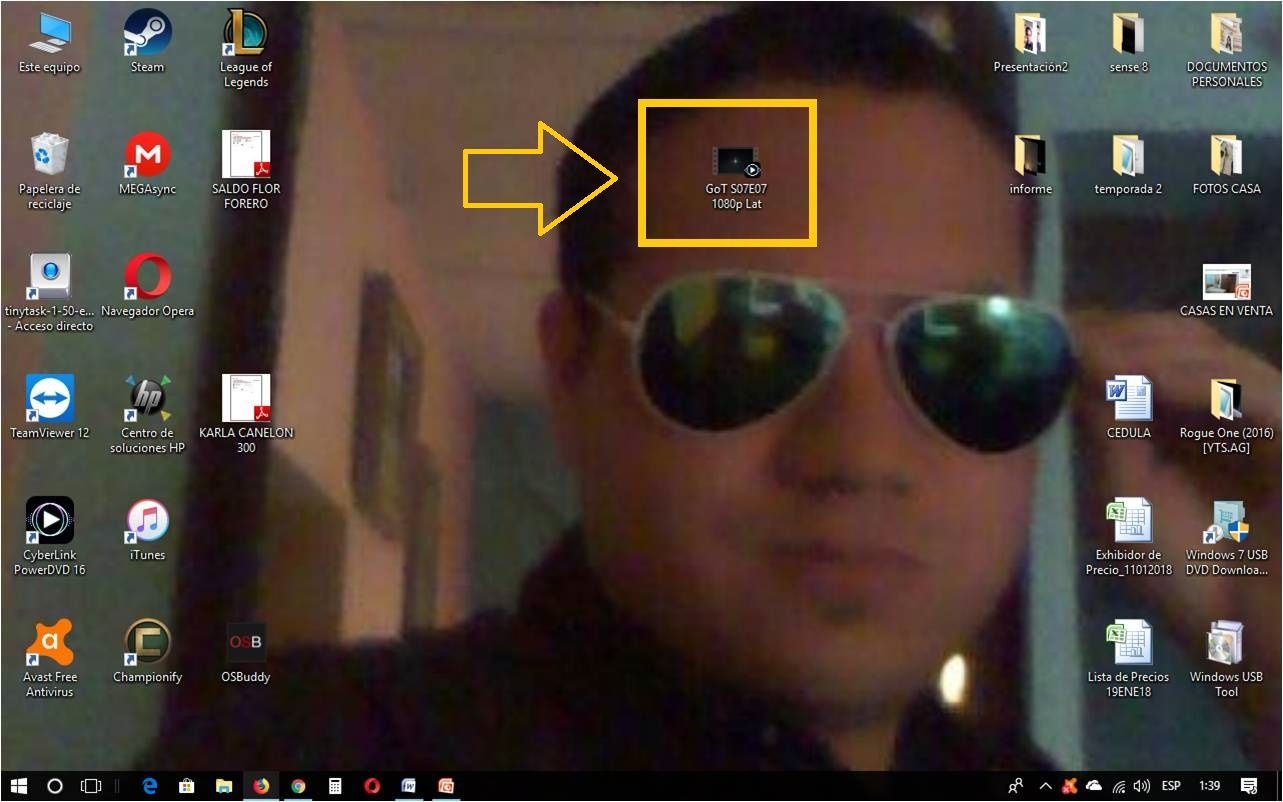1283x802 pixels.
Task: Open the People tray icon
Action: pos(1016,786)
